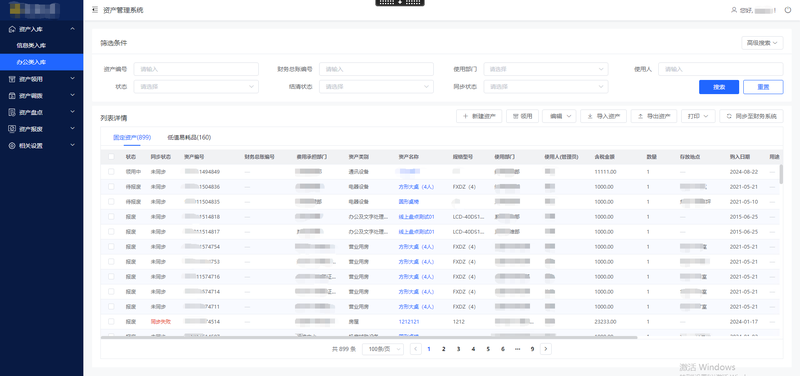Click the table's vertical scrollbar

click(781, 174)
